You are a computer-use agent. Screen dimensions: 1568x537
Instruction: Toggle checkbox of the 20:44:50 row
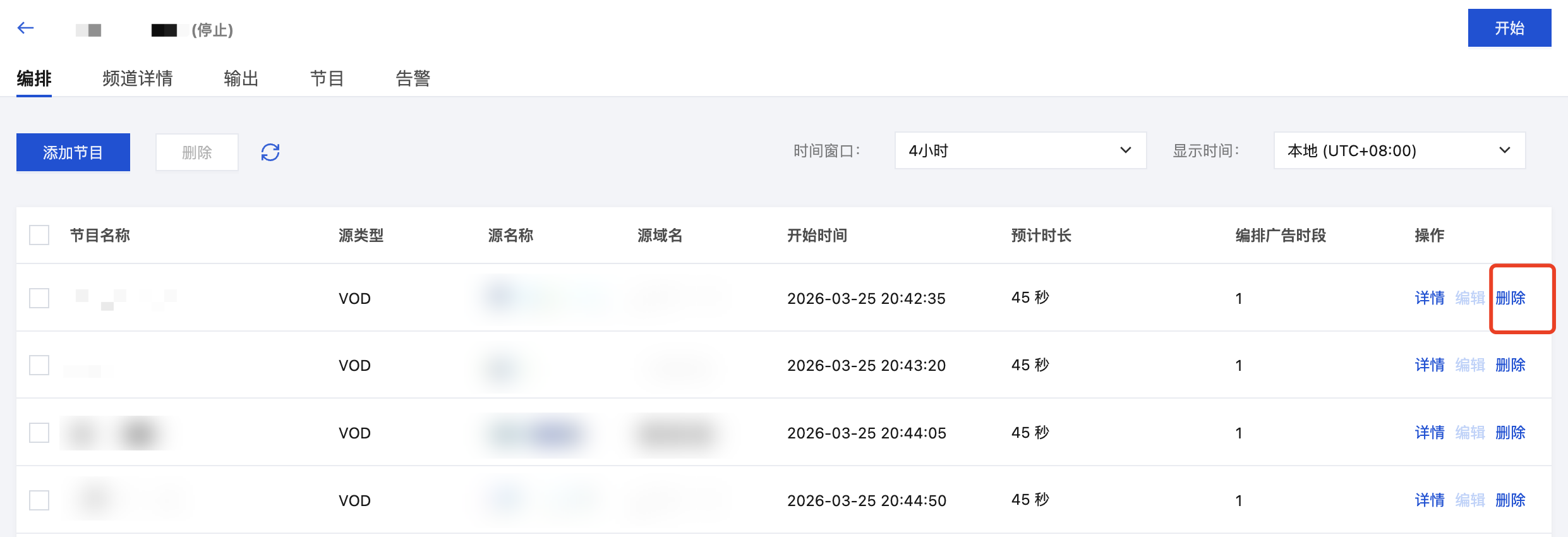coord(39,500)
